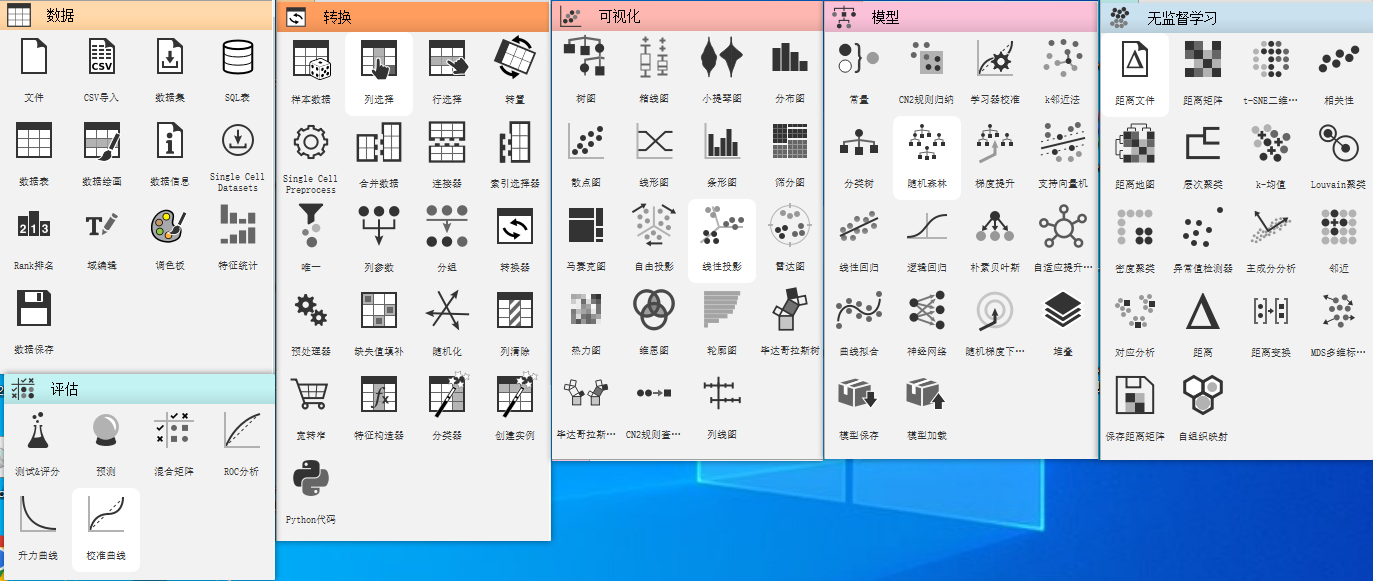Screen dimensions: 1373x581
Task: Open the 散点图 scatter plot widget
Action: (x=586, y=142)
